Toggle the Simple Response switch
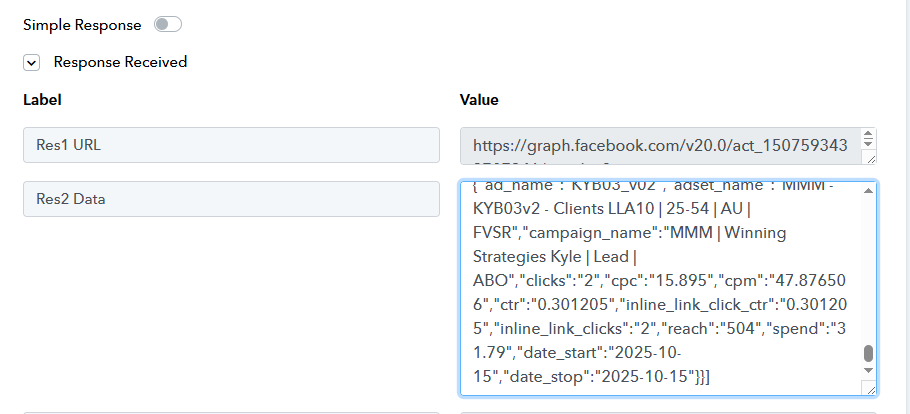The image size is (910, 414). click(167, 24)
